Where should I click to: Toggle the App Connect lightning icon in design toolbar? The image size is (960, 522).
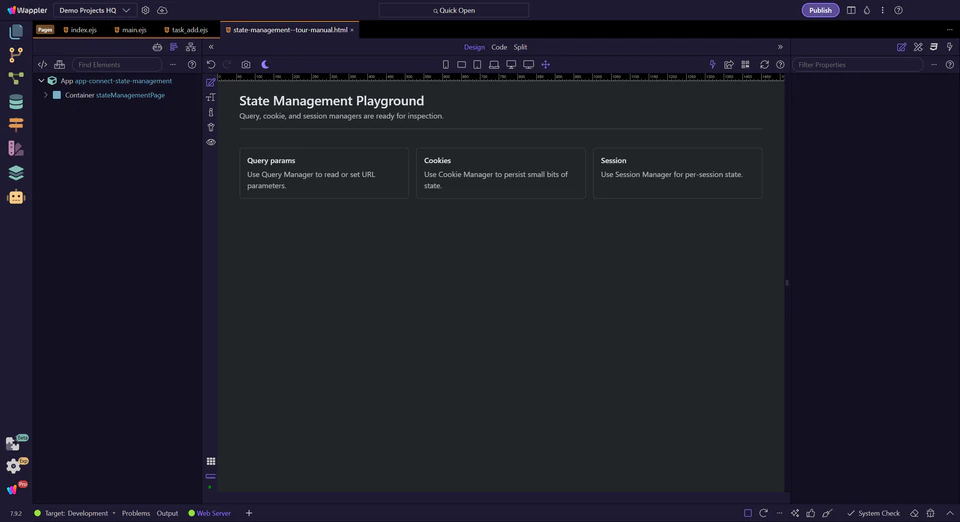(x=712, y=64)
